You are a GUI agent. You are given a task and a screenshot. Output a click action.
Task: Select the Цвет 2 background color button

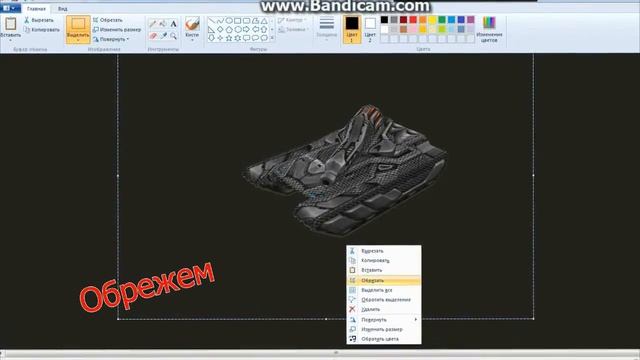click(370, 29)
